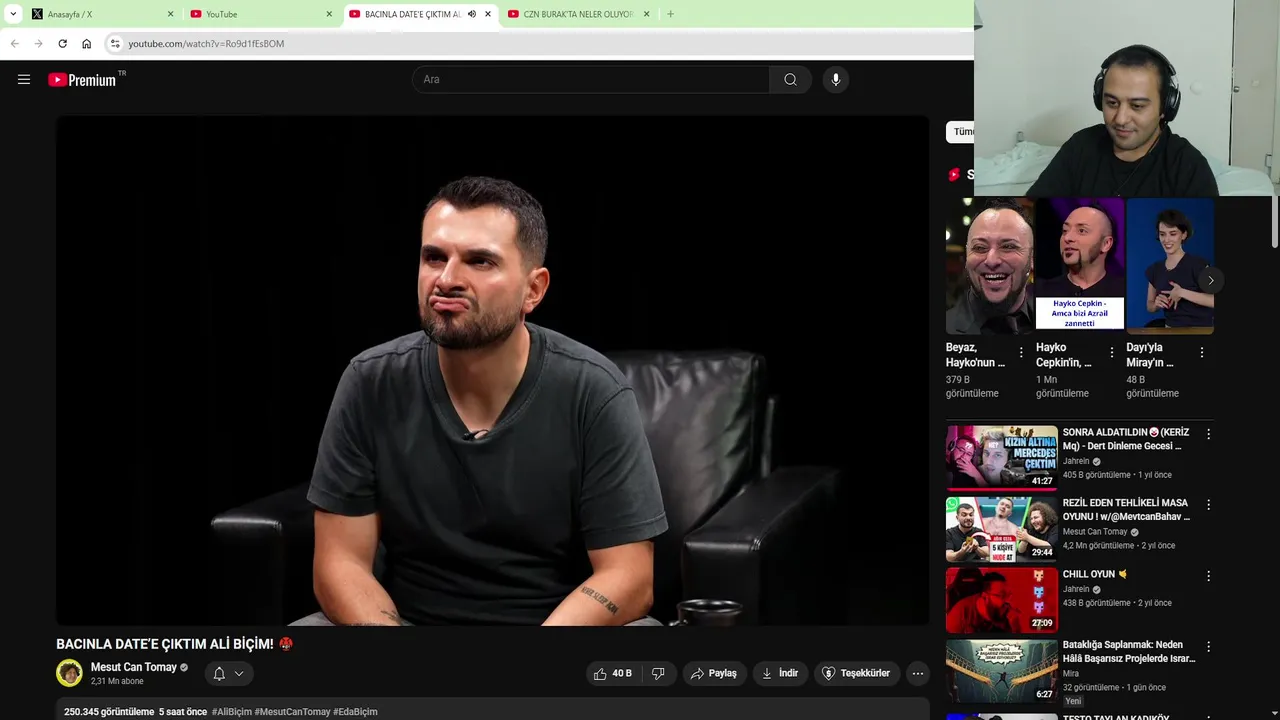Open options for Bataklığa Saplanmak video
The height and width of the screenshot is (720, 1280).
[1208, 647]
